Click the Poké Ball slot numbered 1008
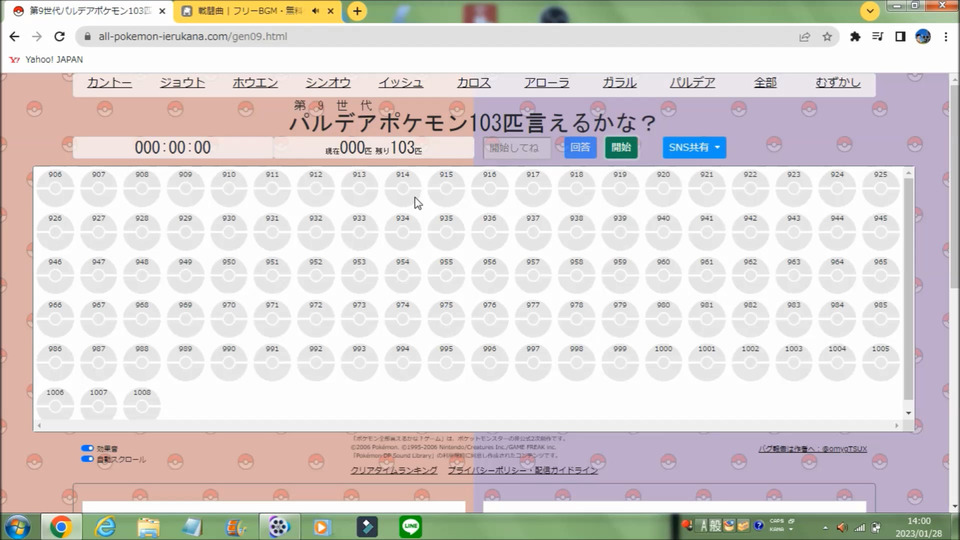This screenshot has height=540, width=960. [142, 404]
